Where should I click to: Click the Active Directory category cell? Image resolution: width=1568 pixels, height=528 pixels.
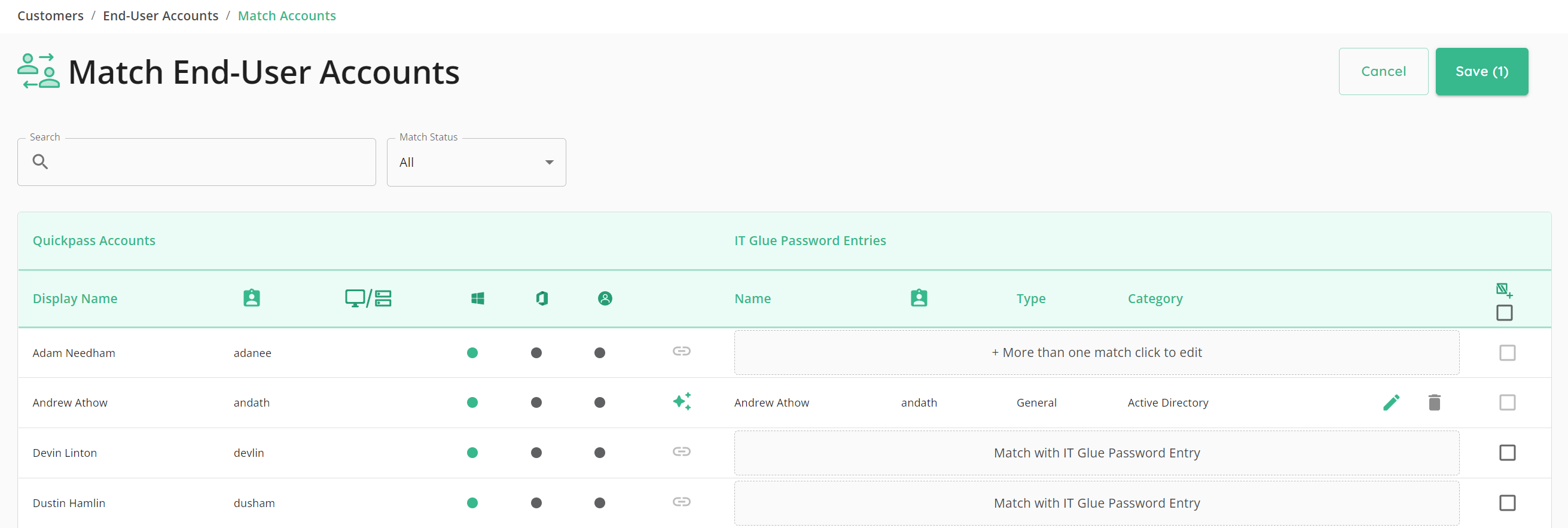[1167, 403]
